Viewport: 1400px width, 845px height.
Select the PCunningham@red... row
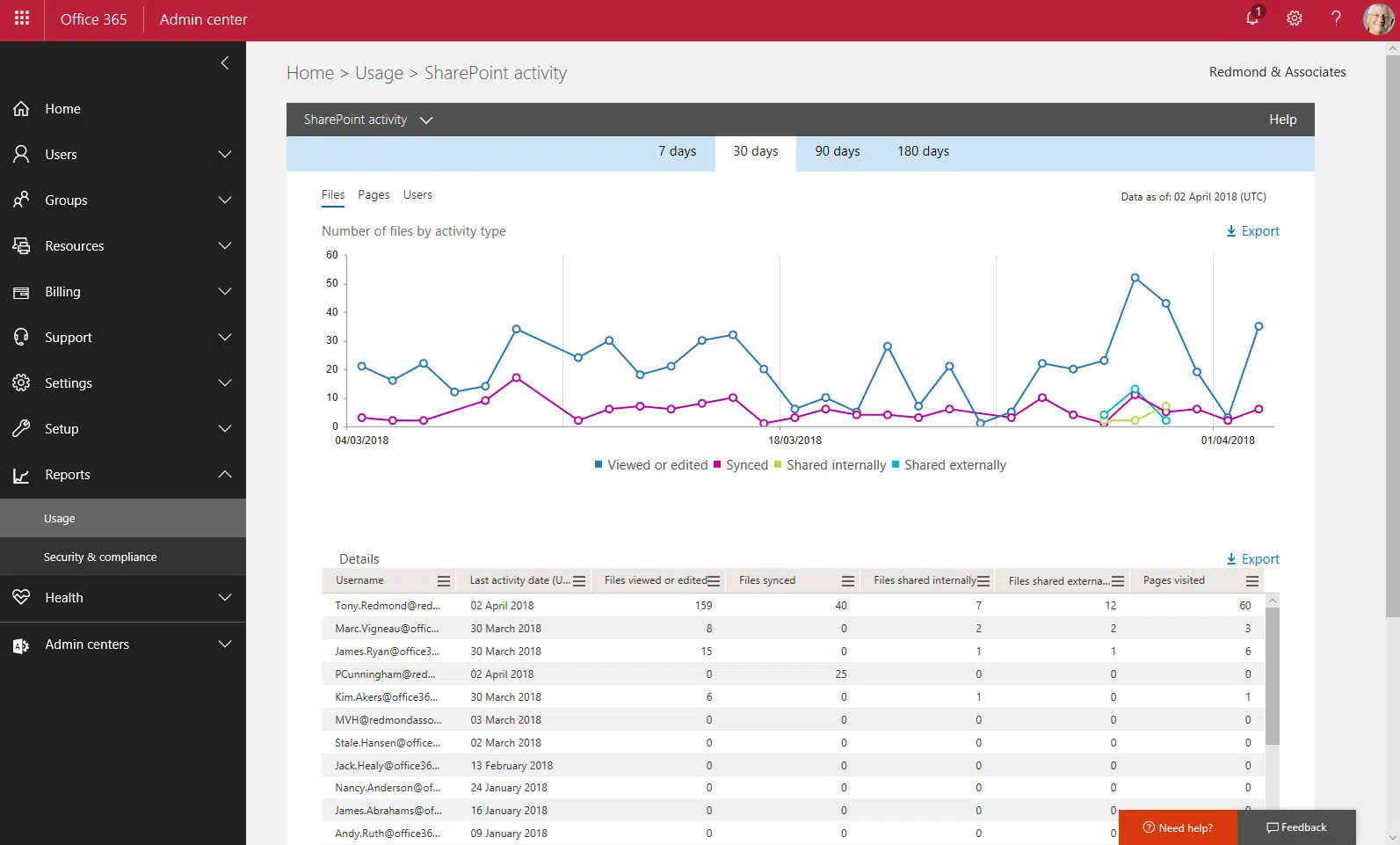coord(793,674)
